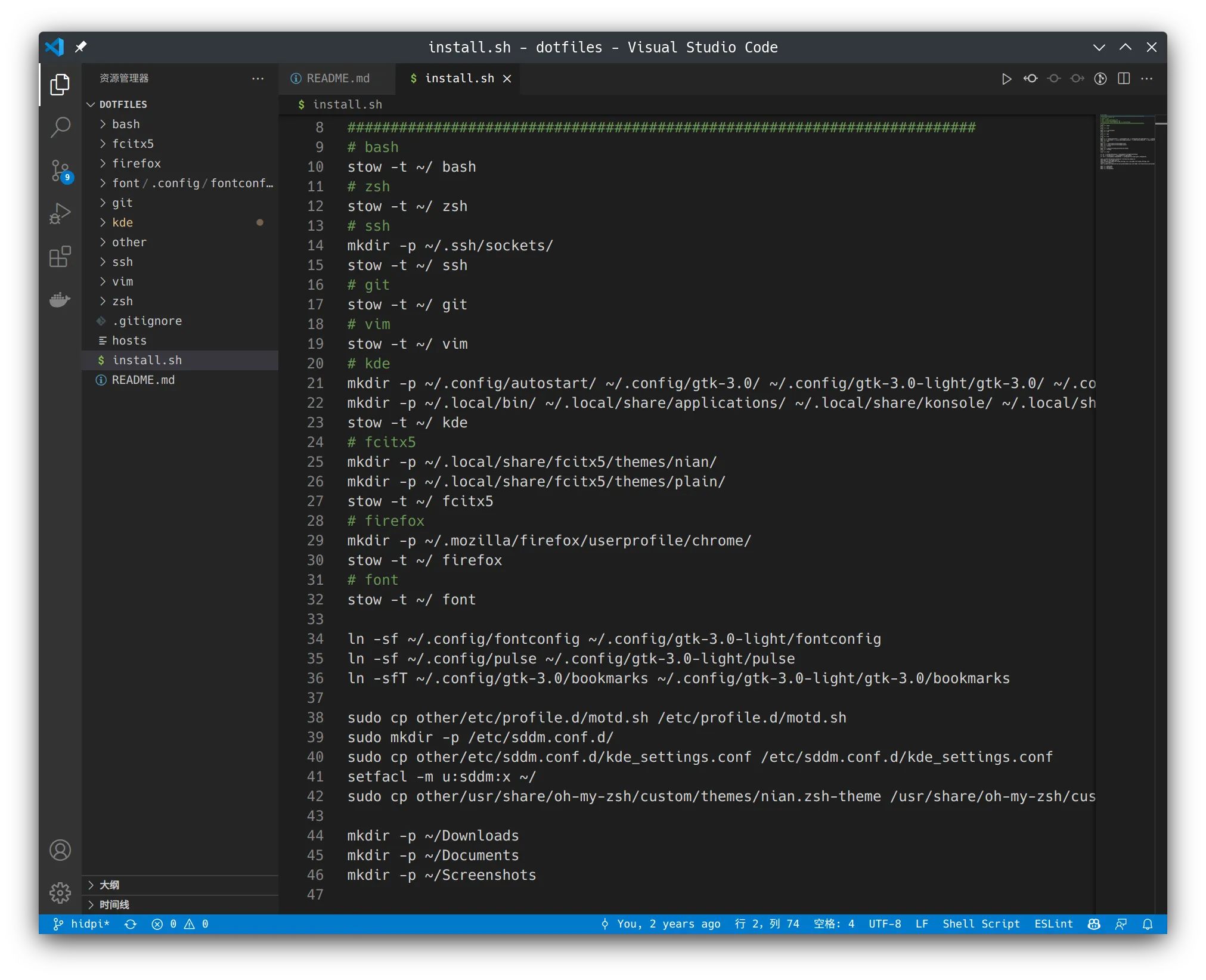The height and width of the screenshot is (980, 1206).
Task: Collapse the DOTFILES root section
Action: pos(123,104)
